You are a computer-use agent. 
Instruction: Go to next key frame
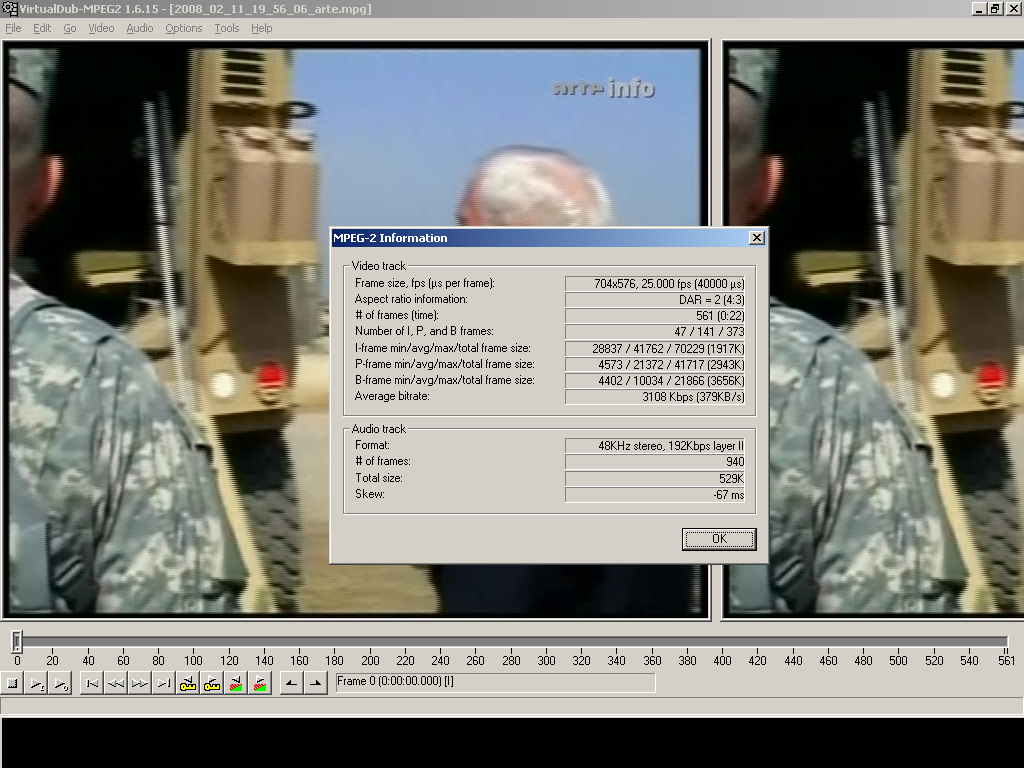tap(211, 683)
